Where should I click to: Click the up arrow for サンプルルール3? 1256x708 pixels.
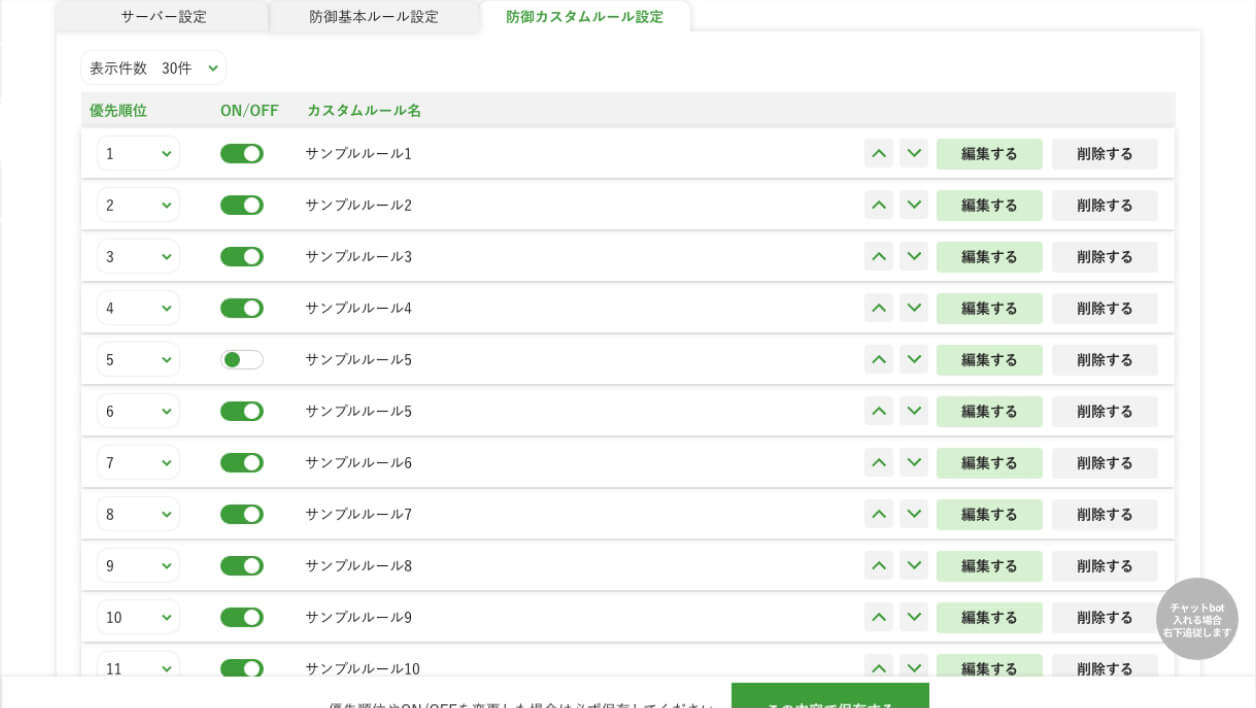[879, 256]
